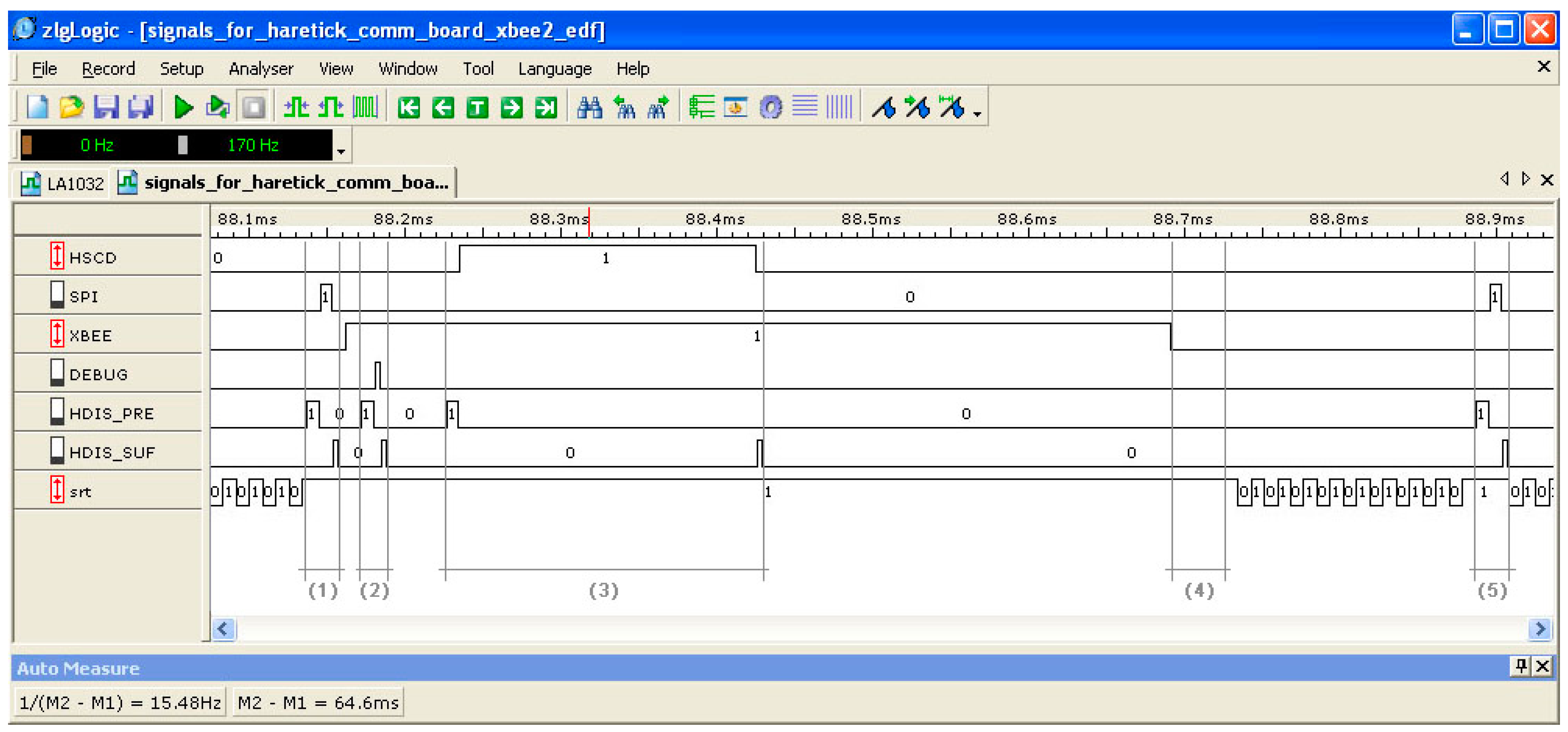Viewport: 1568px width, 732px height.
Task: Expand the marker tools dropdown arrow
Action: pyautogui.click(x=977, y=114)
